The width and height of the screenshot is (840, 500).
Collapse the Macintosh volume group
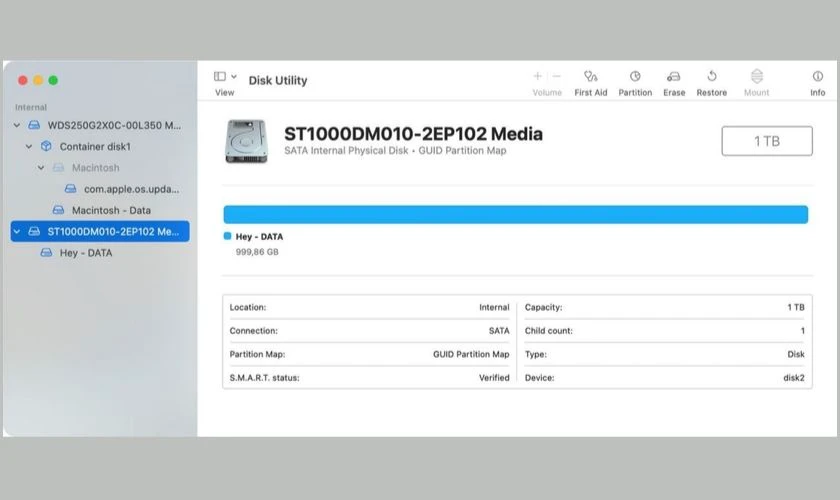tap(41, 168)
